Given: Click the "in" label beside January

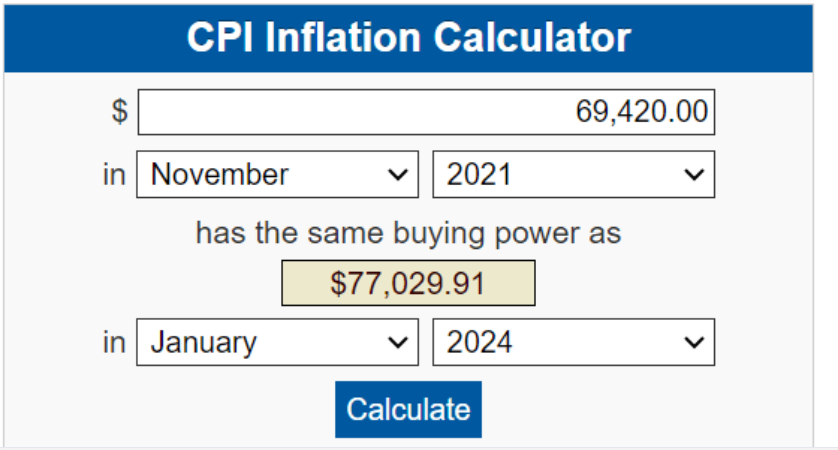Looking at the screenshot, I should pos(114,343).
